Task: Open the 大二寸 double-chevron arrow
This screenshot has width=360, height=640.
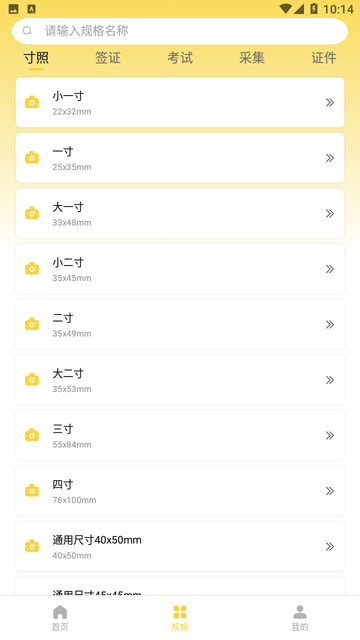Action: (330, 380)
